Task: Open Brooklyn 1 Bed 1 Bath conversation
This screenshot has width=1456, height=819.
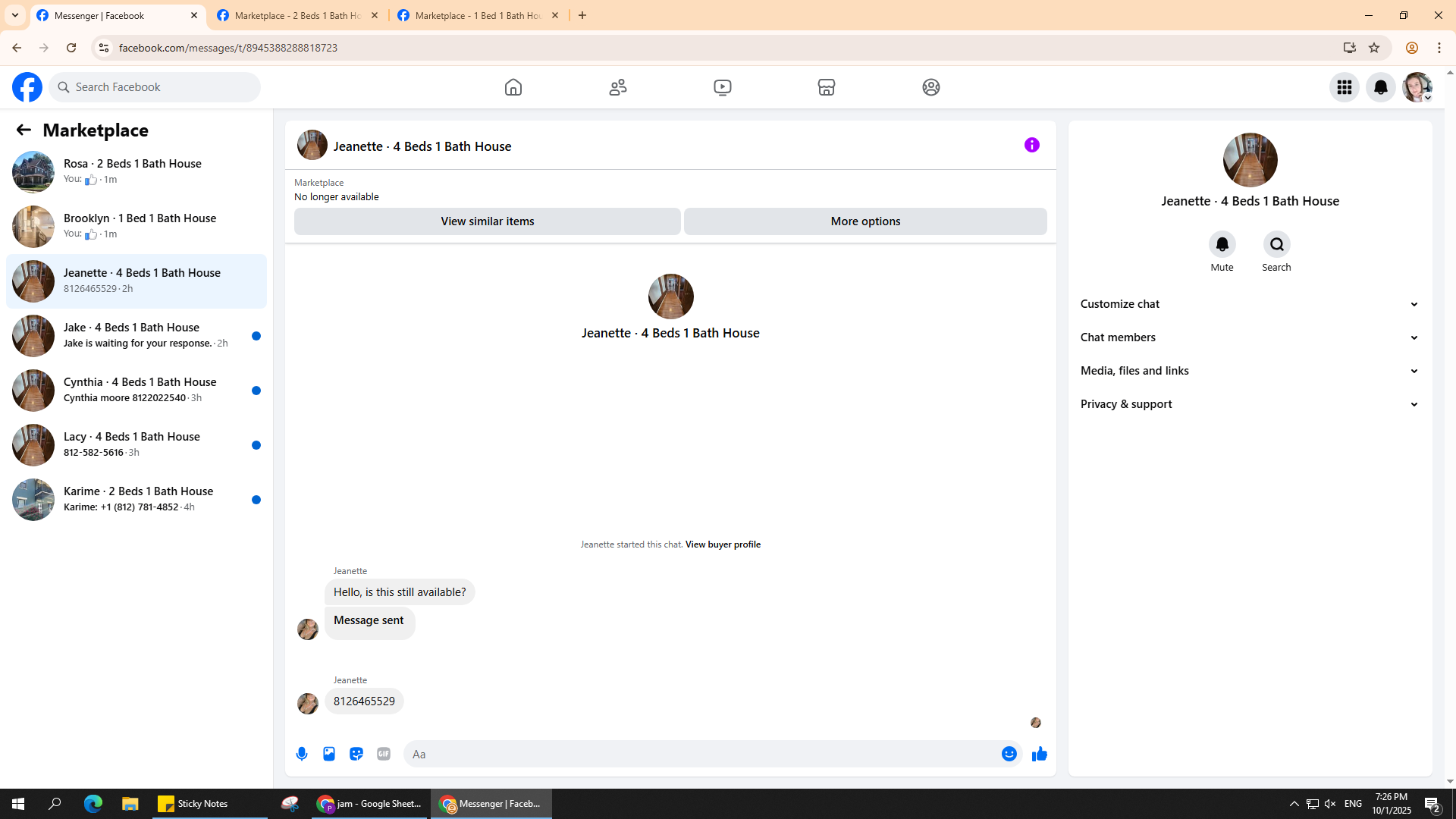Action: pyautogui.click(x=136, y=227)
